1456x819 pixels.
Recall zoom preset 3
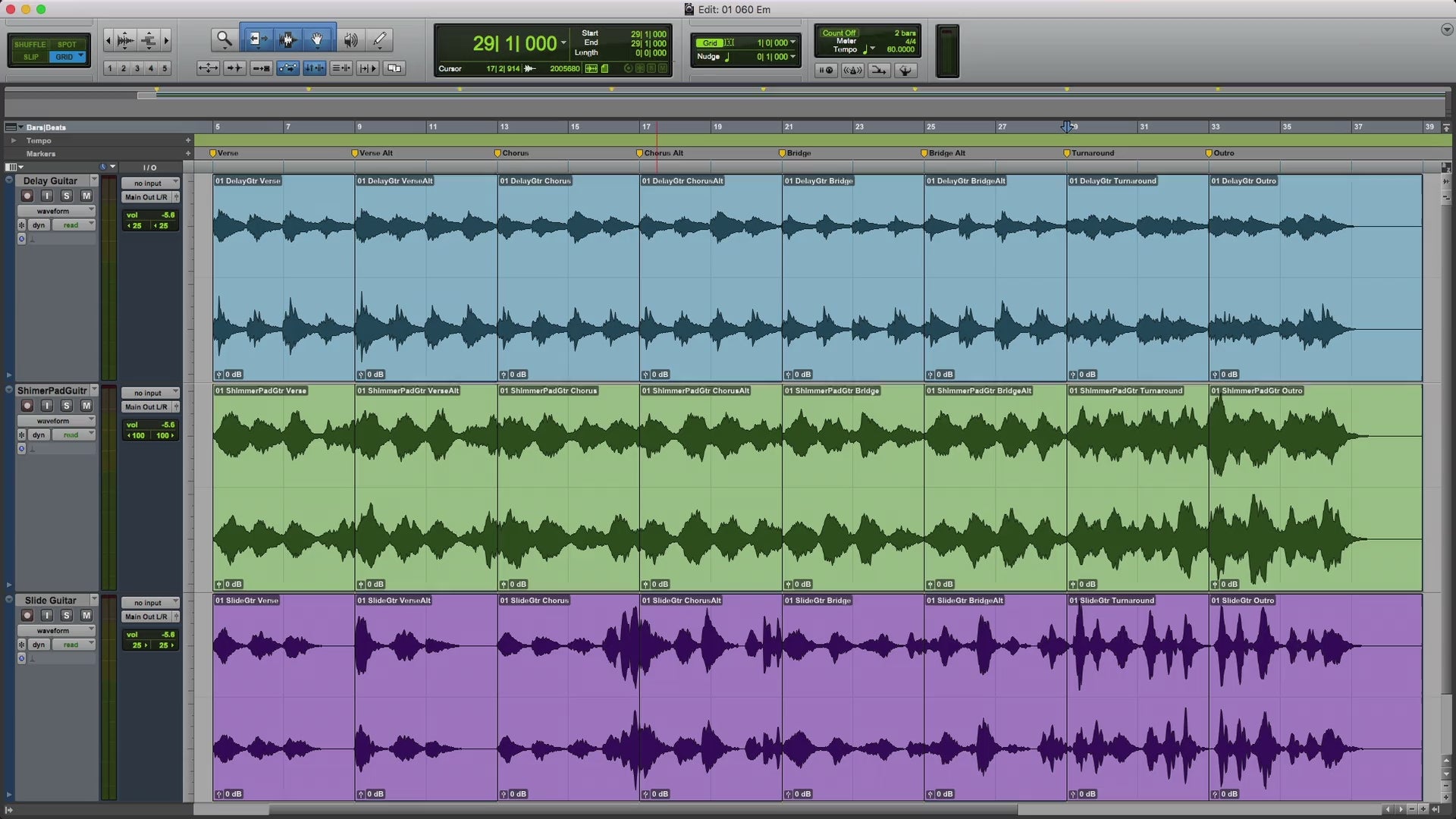tap(137, 68)
